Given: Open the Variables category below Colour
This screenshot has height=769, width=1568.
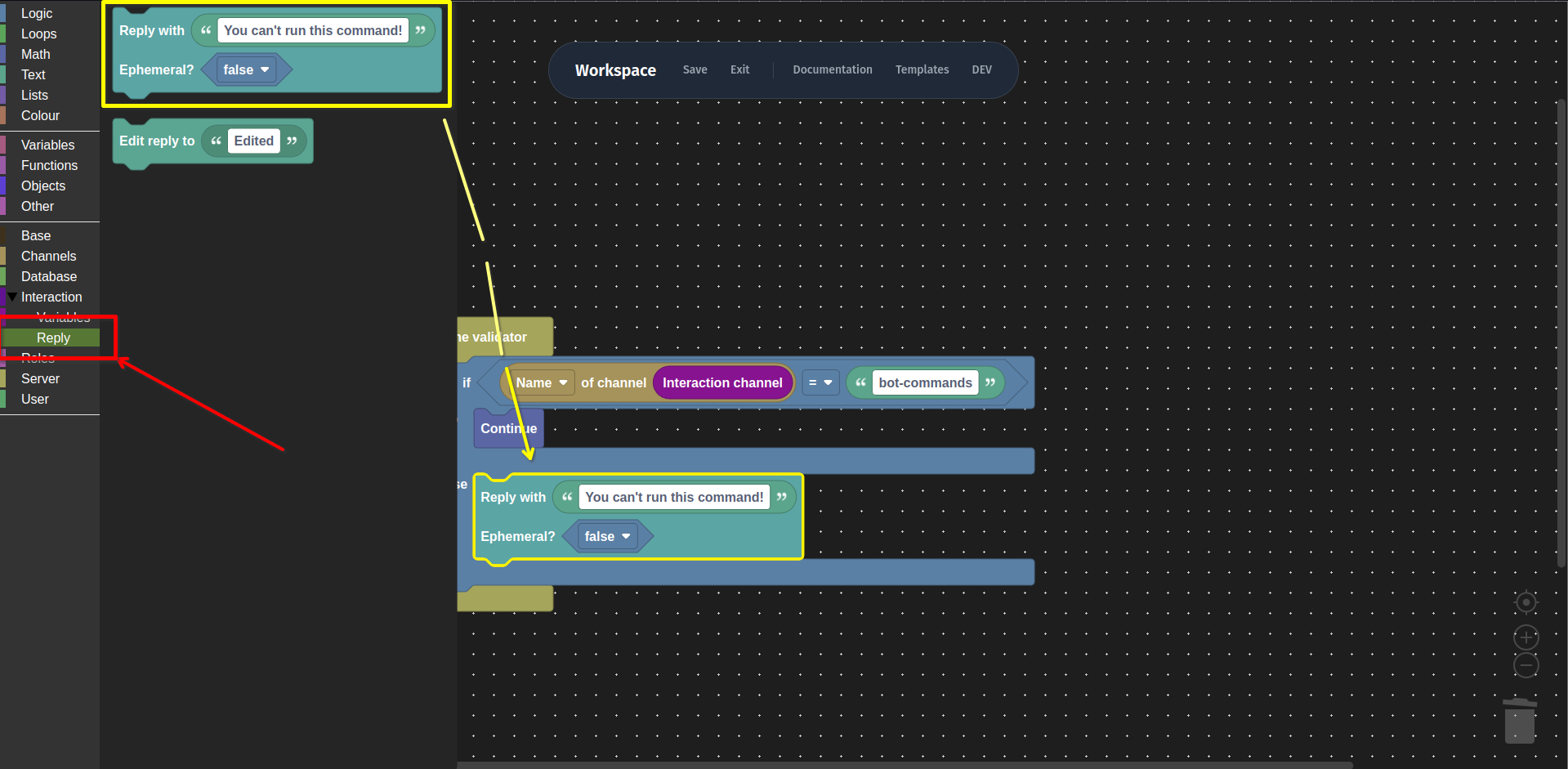Looking at the screenshot, I should [50, 145].
